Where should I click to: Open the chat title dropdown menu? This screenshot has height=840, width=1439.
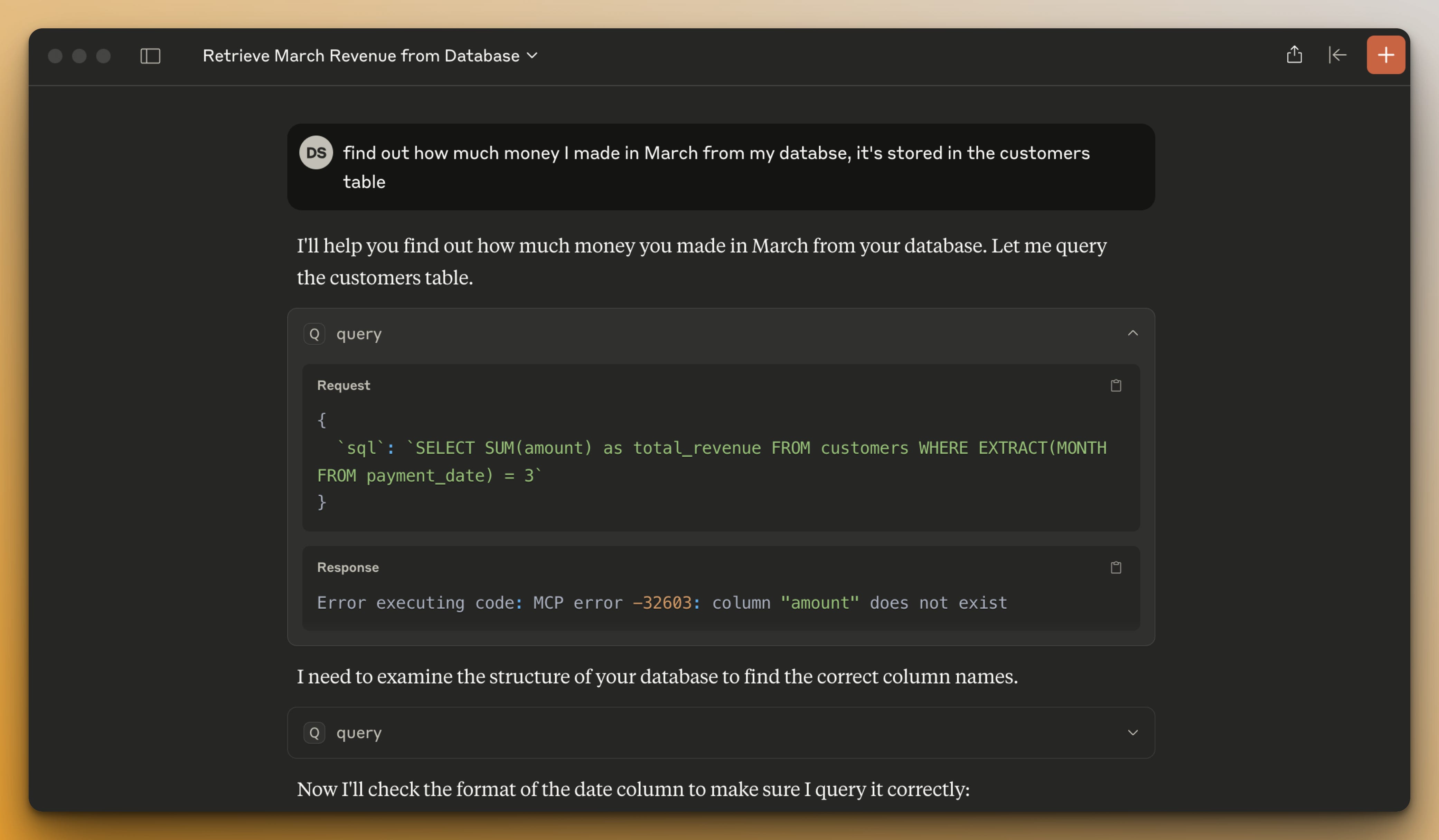point(532,56)
